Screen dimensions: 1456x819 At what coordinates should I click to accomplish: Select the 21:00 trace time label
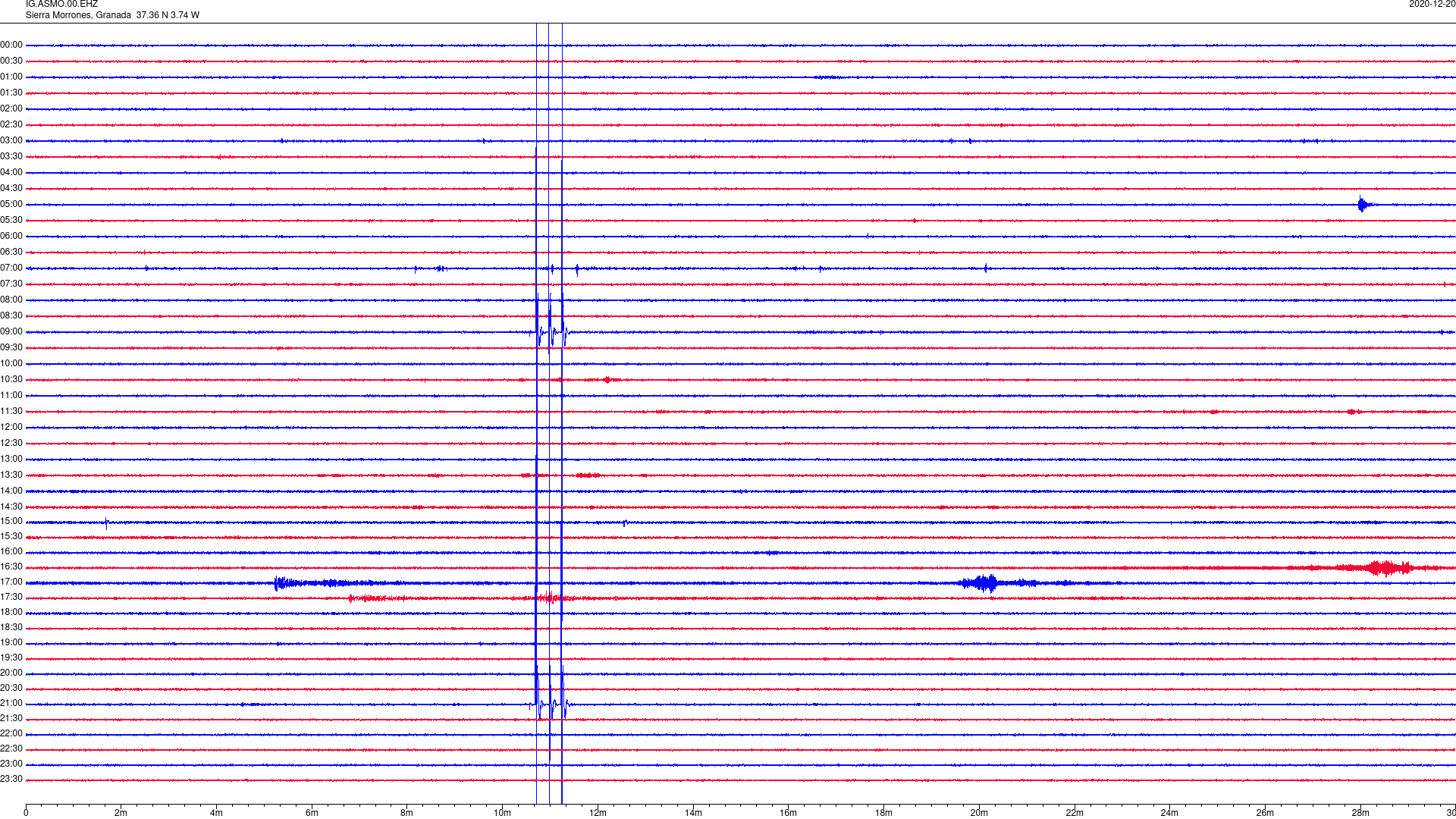(x=11, y=704)
